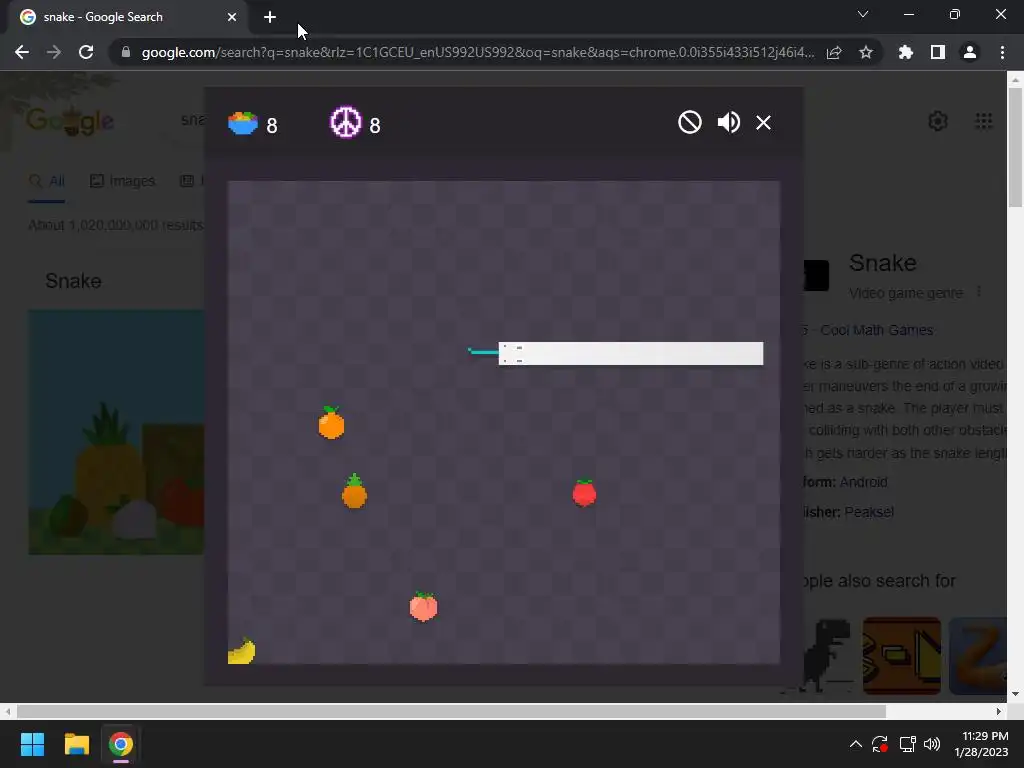Close the Snake game overlay
The width and height of the screenshot is (1024, 768).
(763, 123)
